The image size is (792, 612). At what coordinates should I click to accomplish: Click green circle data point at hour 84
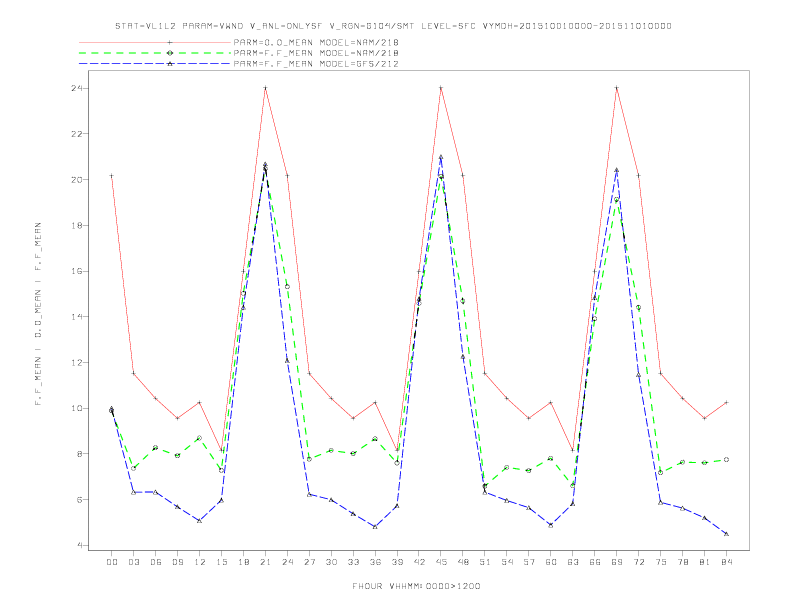pyautogui.click(x=726, y=460)
